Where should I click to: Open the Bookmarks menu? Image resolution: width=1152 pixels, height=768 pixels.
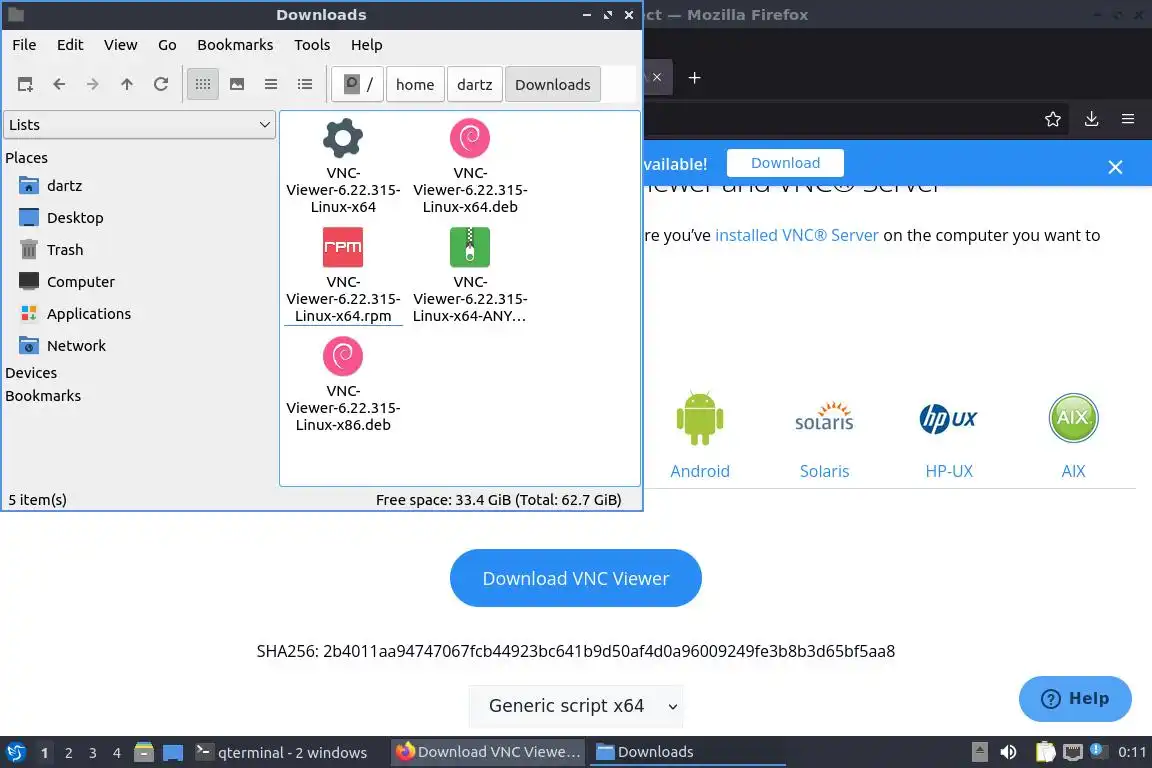pos(235,45)
